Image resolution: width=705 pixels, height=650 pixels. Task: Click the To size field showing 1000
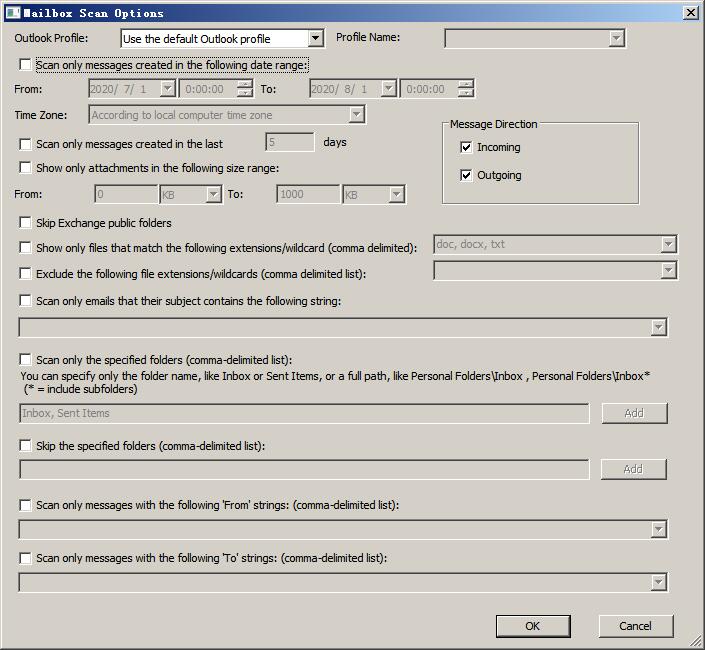[x=308, y=194]
